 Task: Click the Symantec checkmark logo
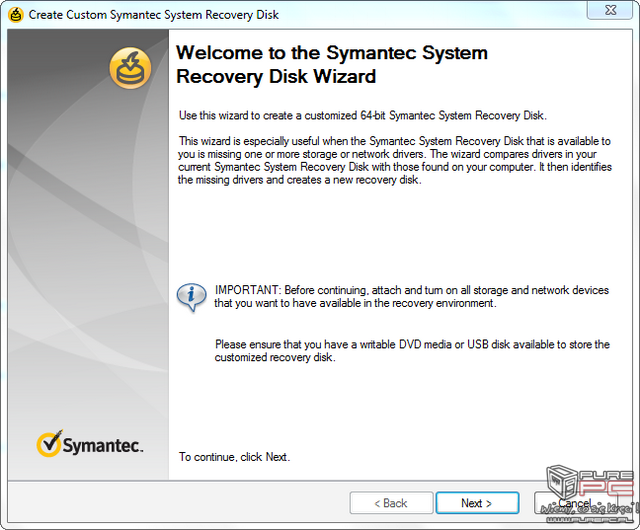(89, 443)
